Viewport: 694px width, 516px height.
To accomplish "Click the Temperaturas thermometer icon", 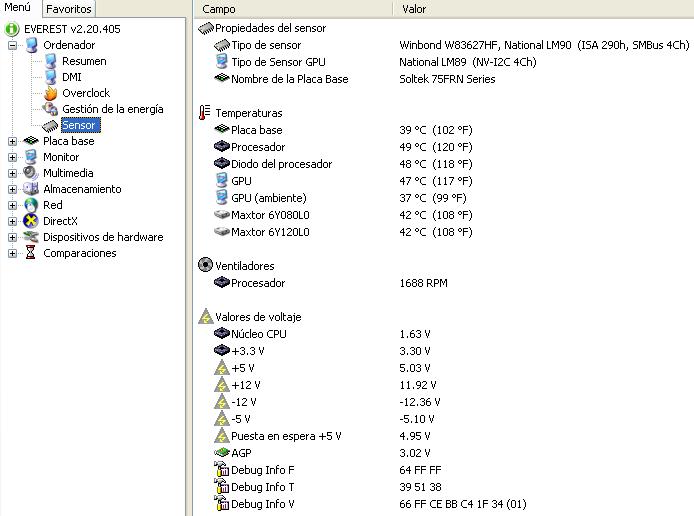I will tap(204, 113).
